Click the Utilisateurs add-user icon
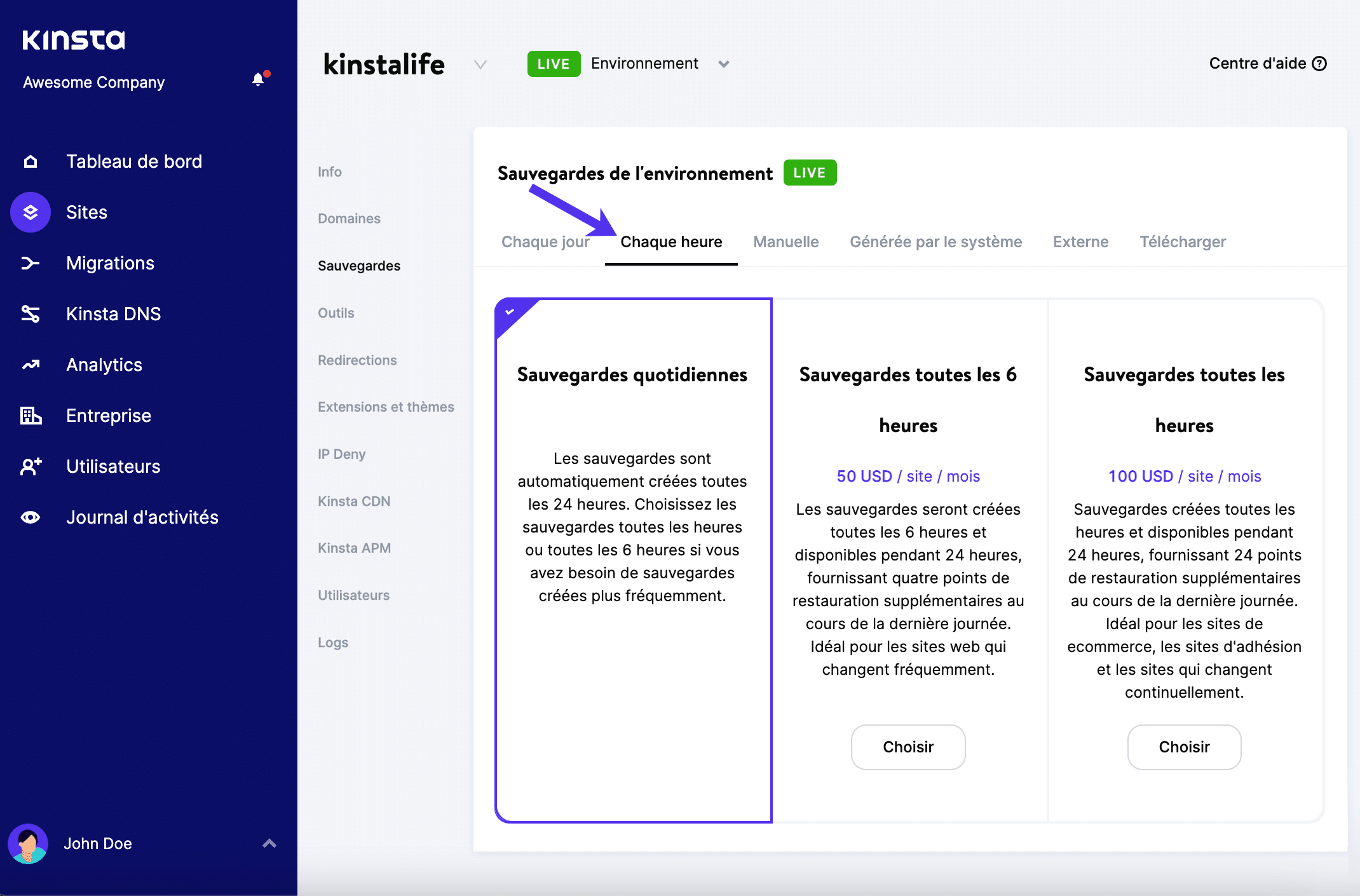The image size is (1360, 896). (31, 466)
